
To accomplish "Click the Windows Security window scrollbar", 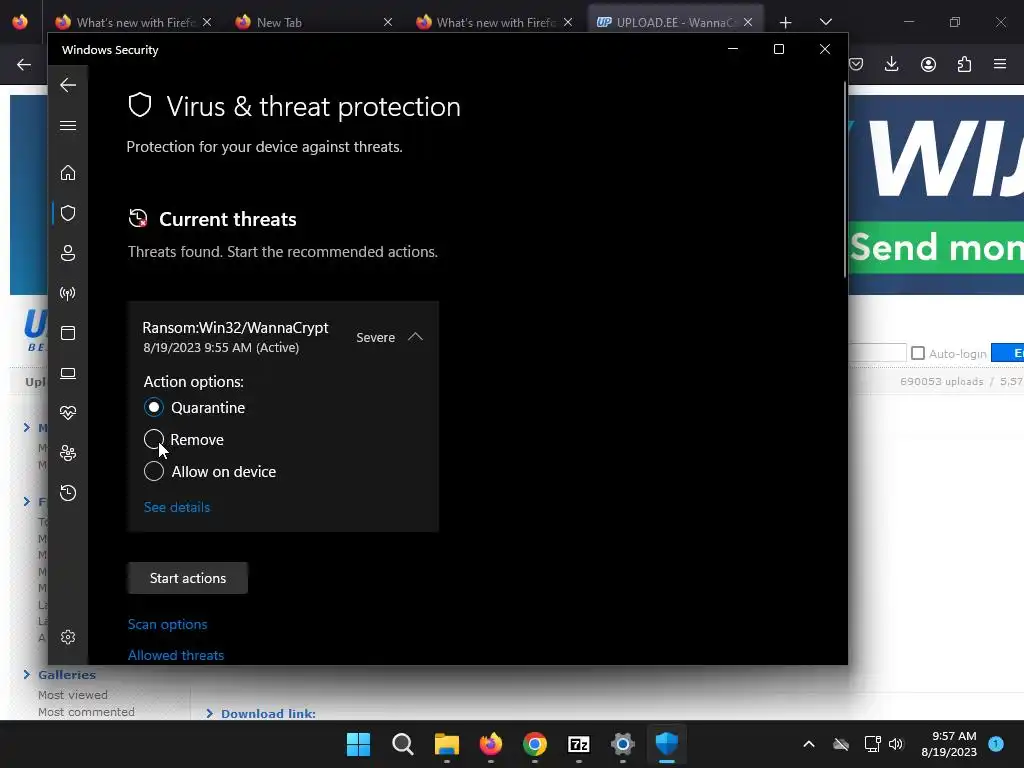I will click(x=844, y=180).
